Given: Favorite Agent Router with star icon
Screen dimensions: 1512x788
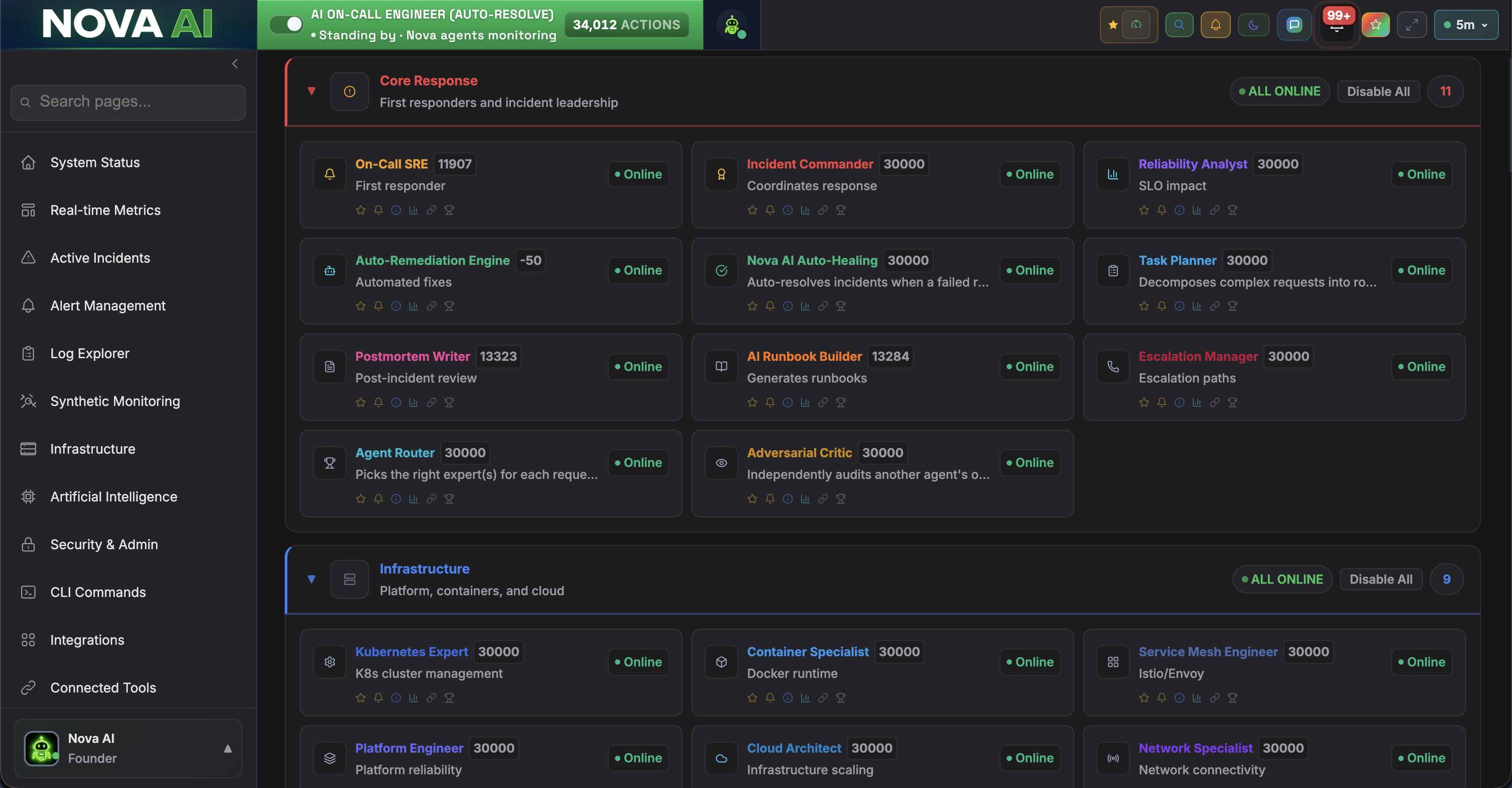Looking at the screenshot, I should [x=360, y=498].
